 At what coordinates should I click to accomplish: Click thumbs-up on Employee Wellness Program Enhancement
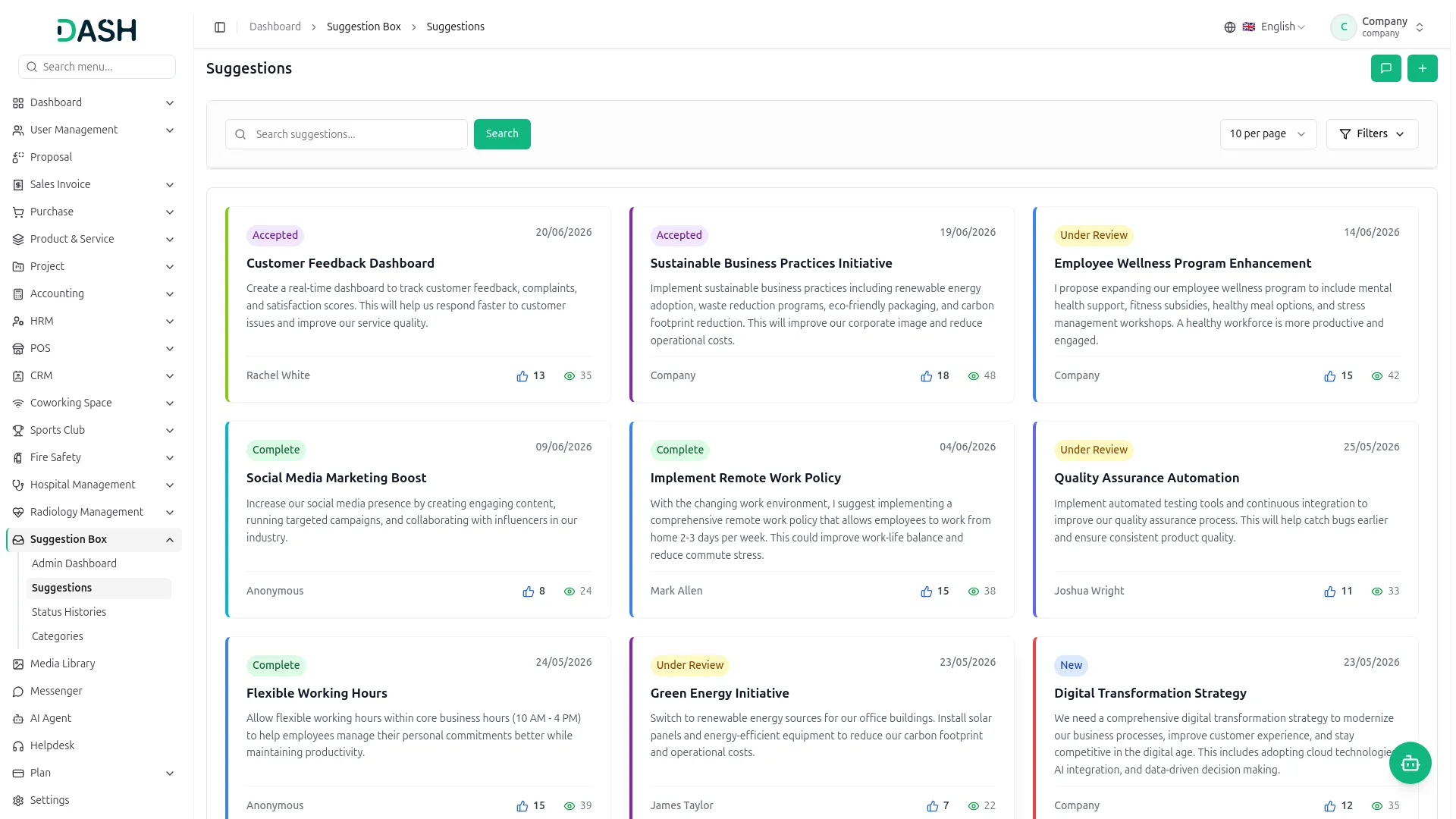[x=1329, y=376]
